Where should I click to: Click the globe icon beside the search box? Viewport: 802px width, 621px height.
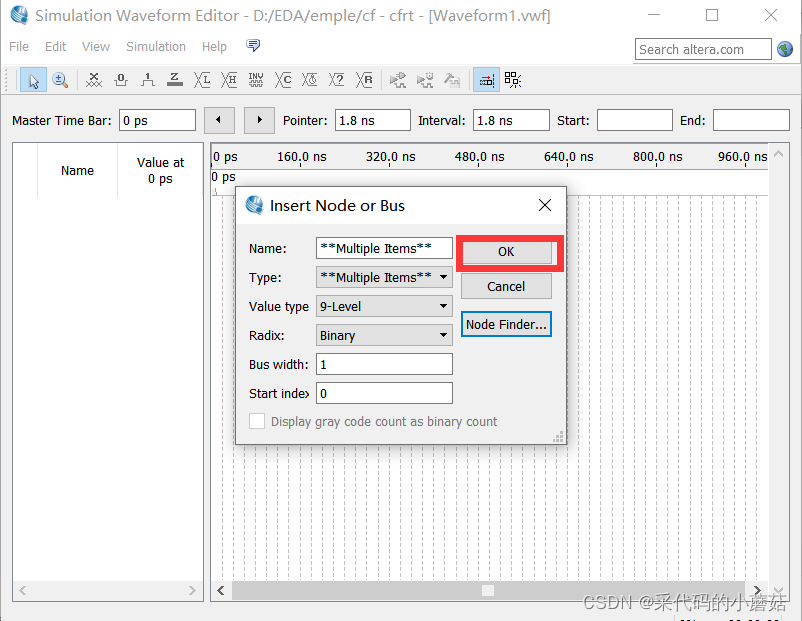pyautogui.click(x=785, y=49)
